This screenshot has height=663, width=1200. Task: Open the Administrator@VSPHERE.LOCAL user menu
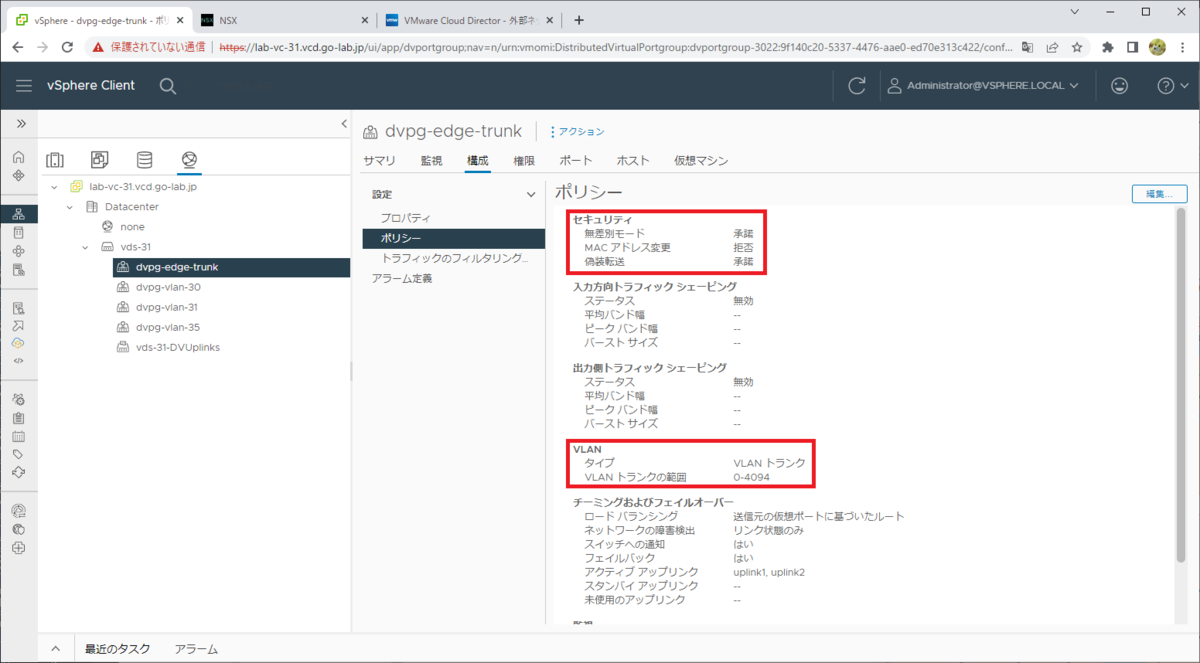tap(983, 86)
